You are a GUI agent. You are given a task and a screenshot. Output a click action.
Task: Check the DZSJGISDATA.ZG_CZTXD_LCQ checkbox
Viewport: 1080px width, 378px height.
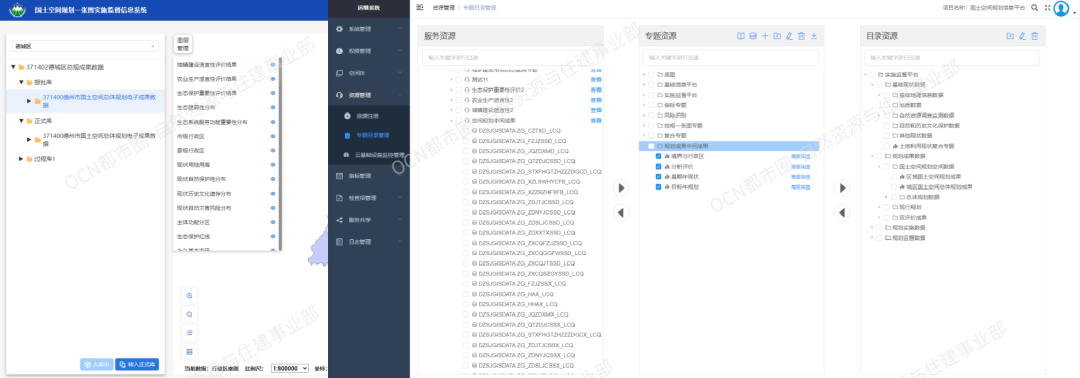[x=466, y=130]
